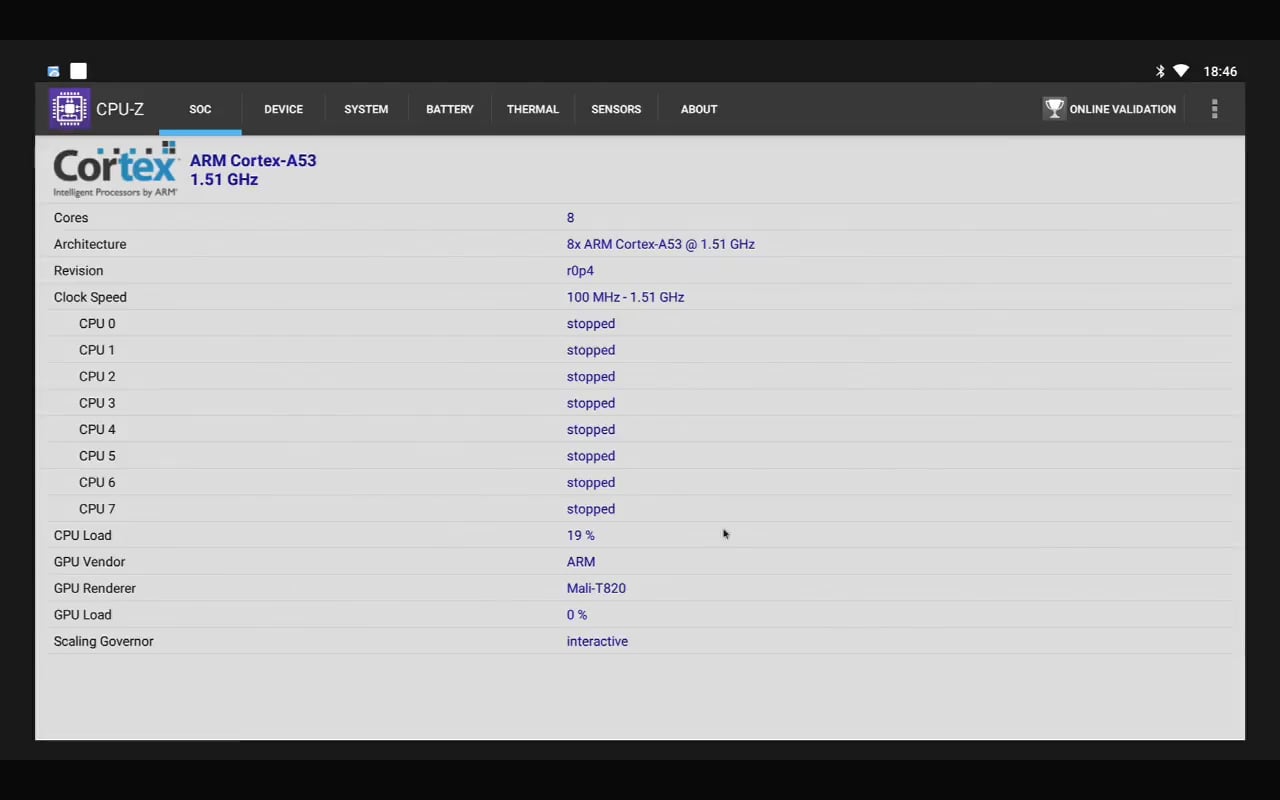The image size is (1280, 800).
Task: Select the Revision row label
Action: (x=78, y=271)
